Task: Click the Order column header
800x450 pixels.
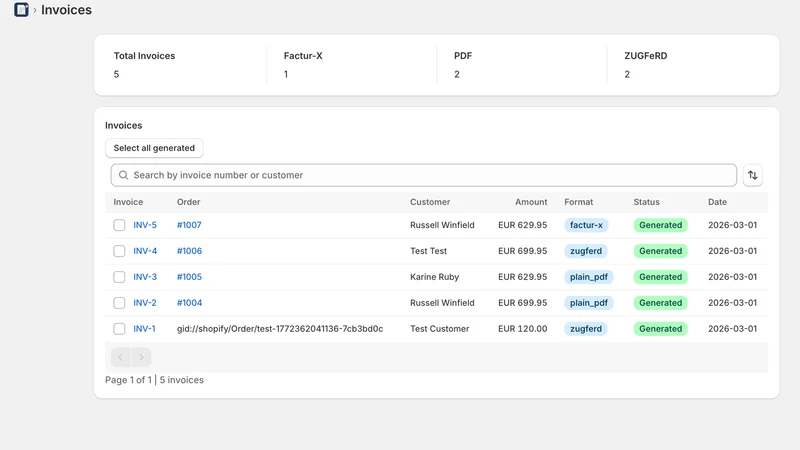Action: pyautogui.click(x=188, y=202)
